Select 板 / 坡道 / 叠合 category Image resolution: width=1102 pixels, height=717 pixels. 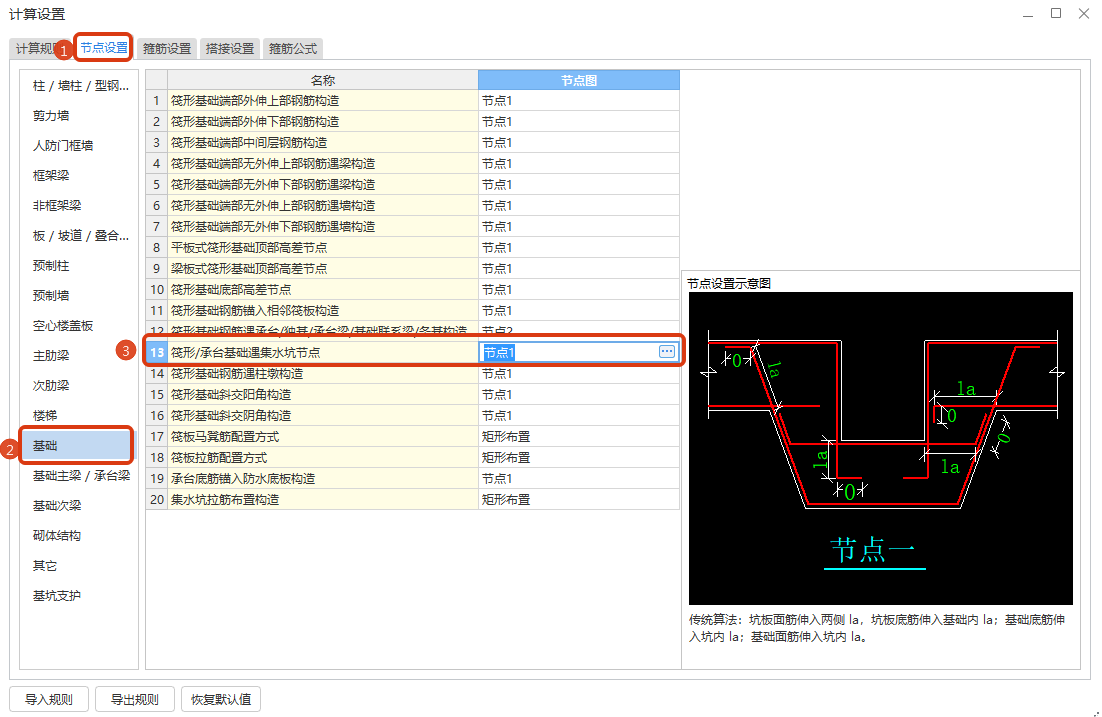(x=79, y=235)
